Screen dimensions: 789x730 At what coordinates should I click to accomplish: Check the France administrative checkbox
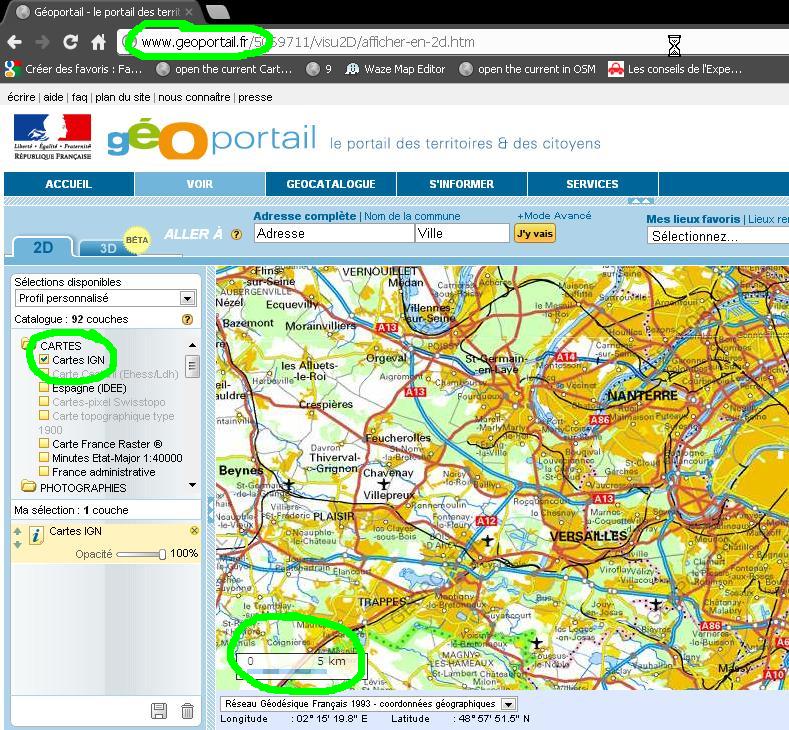click(44, 471)
